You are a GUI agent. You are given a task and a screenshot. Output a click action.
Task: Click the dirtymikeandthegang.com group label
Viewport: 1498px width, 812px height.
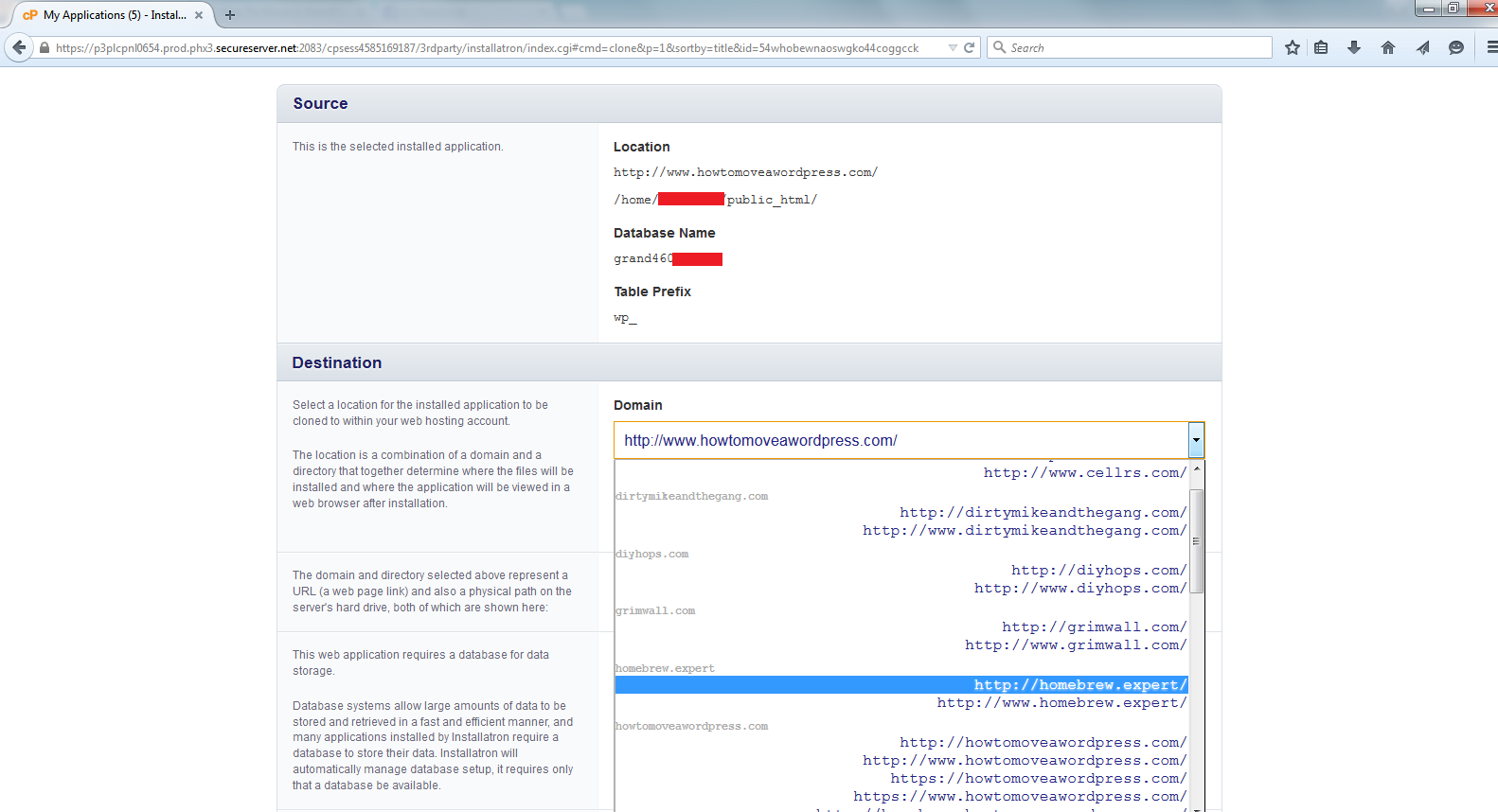tap(691, 496)
